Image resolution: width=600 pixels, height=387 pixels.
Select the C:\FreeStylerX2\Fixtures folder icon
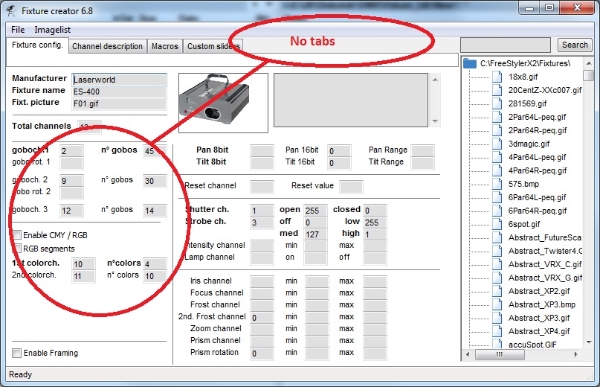click(470, 63)
